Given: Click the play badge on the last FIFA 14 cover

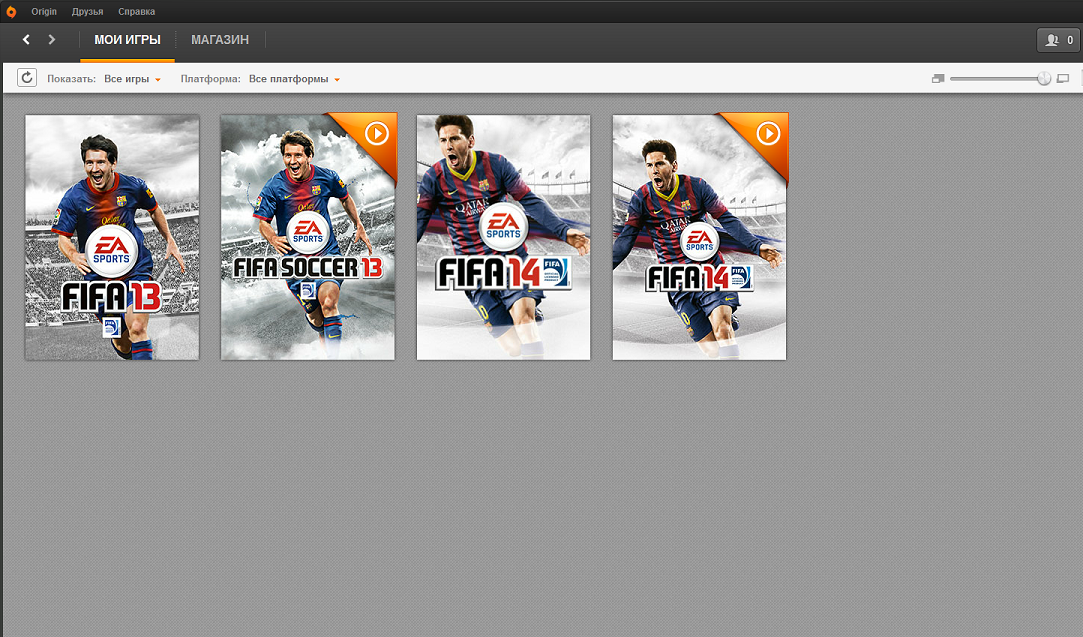Looking at the screenshot, I should [768, 133].
